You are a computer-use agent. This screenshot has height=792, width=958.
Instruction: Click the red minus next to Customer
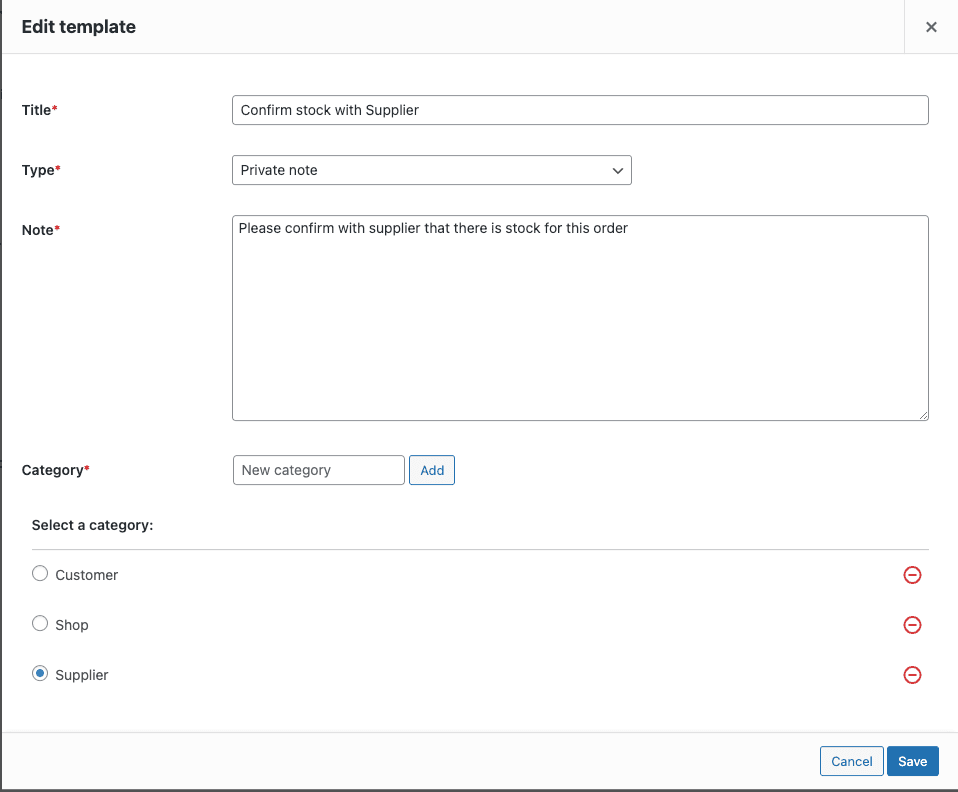912,575
